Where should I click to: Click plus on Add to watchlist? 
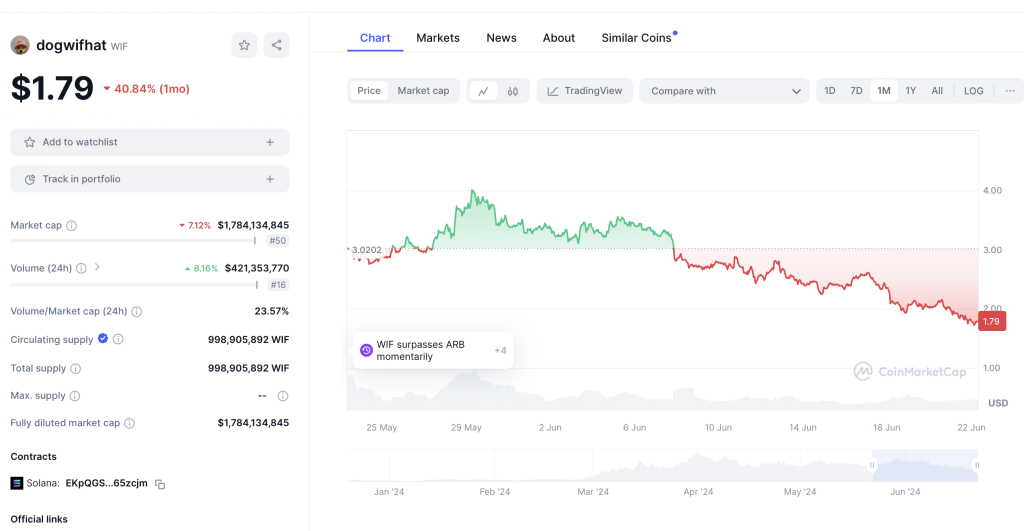pos(270,142)
